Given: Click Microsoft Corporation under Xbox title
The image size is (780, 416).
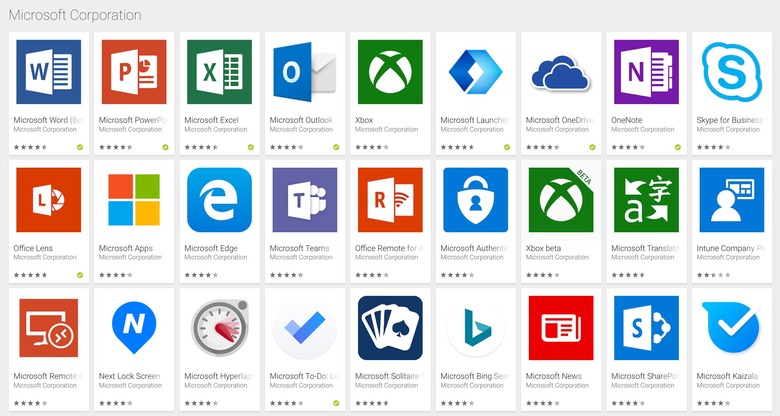Looking at the screenshot, I should [x=387, y=129].
